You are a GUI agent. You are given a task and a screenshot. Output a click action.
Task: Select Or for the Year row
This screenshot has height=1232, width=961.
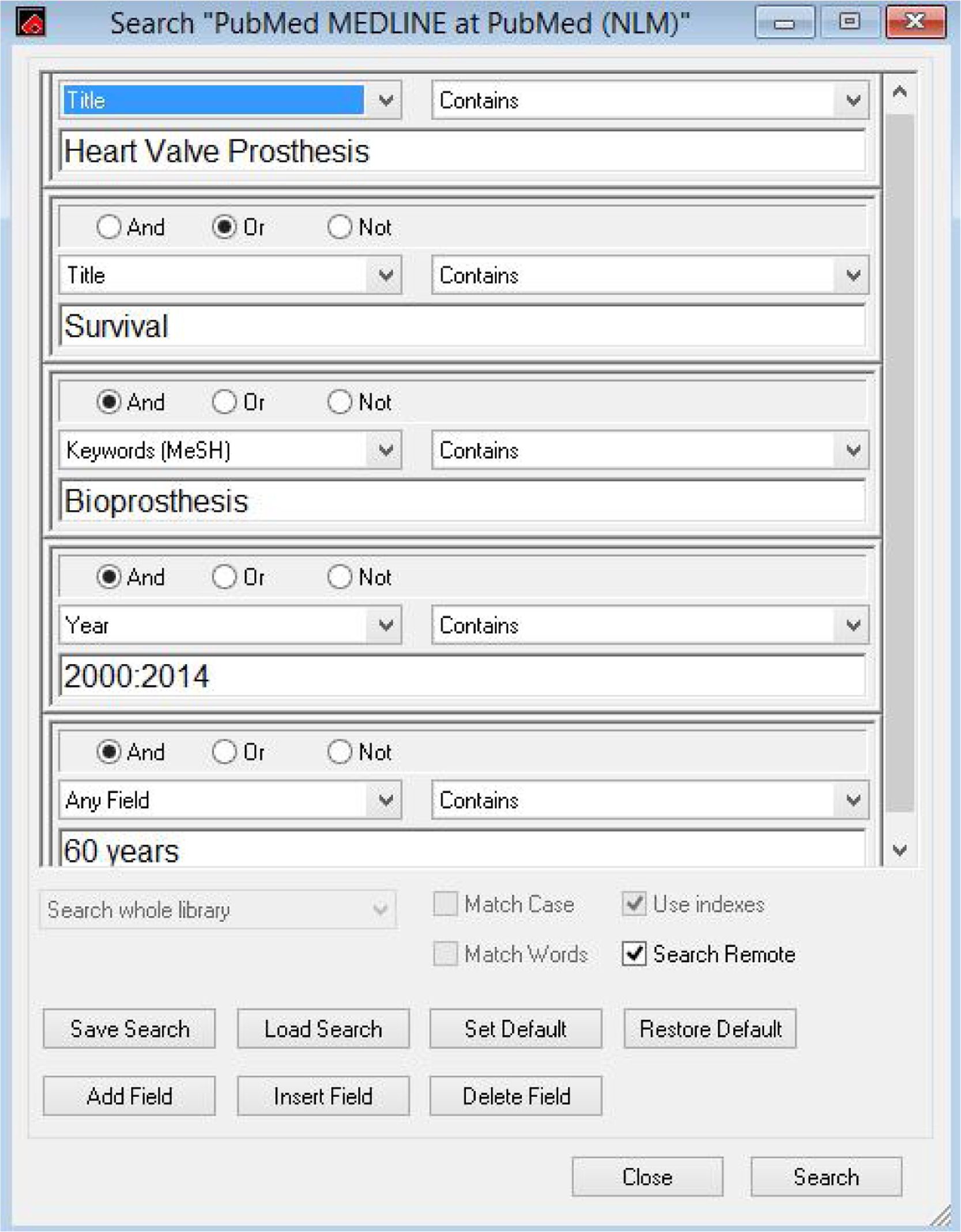tap(224, 577)
